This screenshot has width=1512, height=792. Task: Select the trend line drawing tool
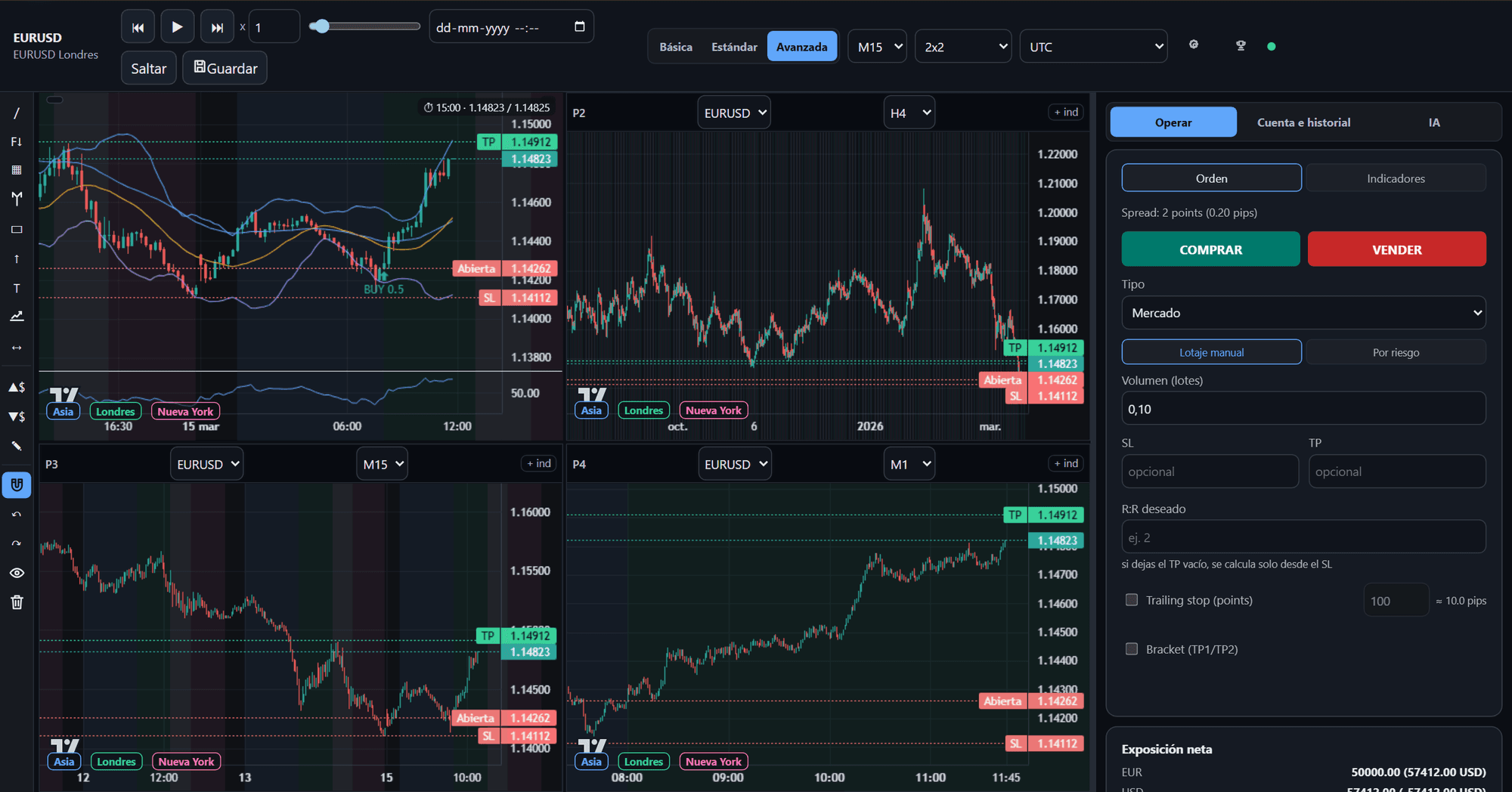point(17,113)
